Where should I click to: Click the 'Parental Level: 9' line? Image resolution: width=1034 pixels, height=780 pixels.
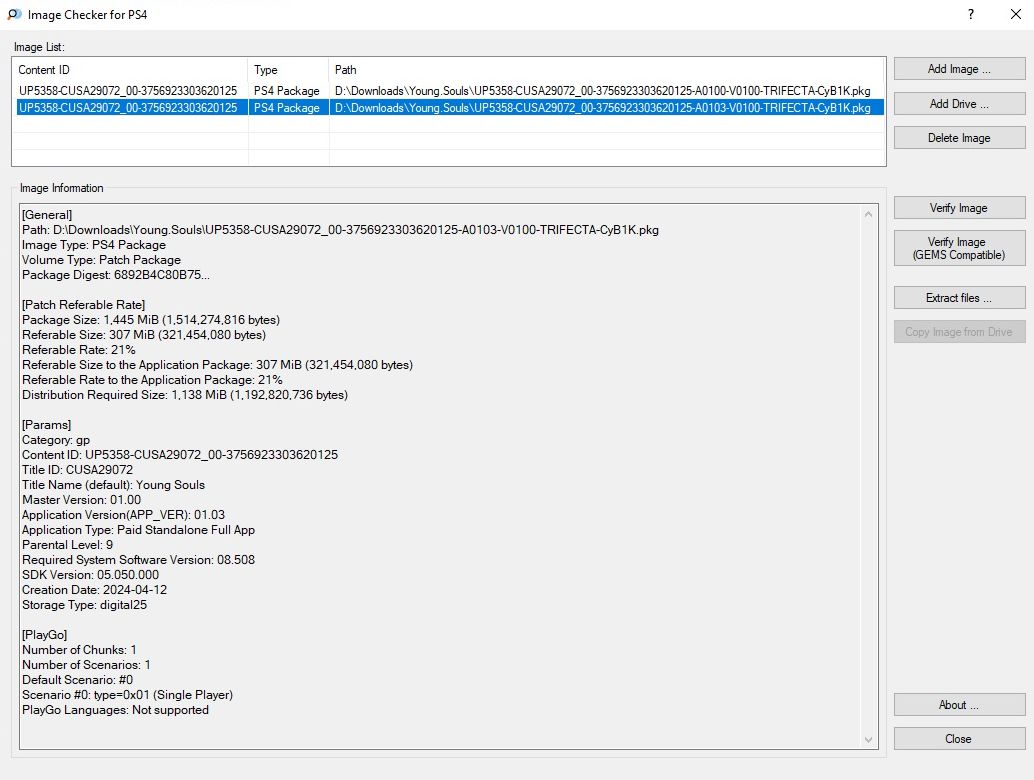tap(67, 545)
